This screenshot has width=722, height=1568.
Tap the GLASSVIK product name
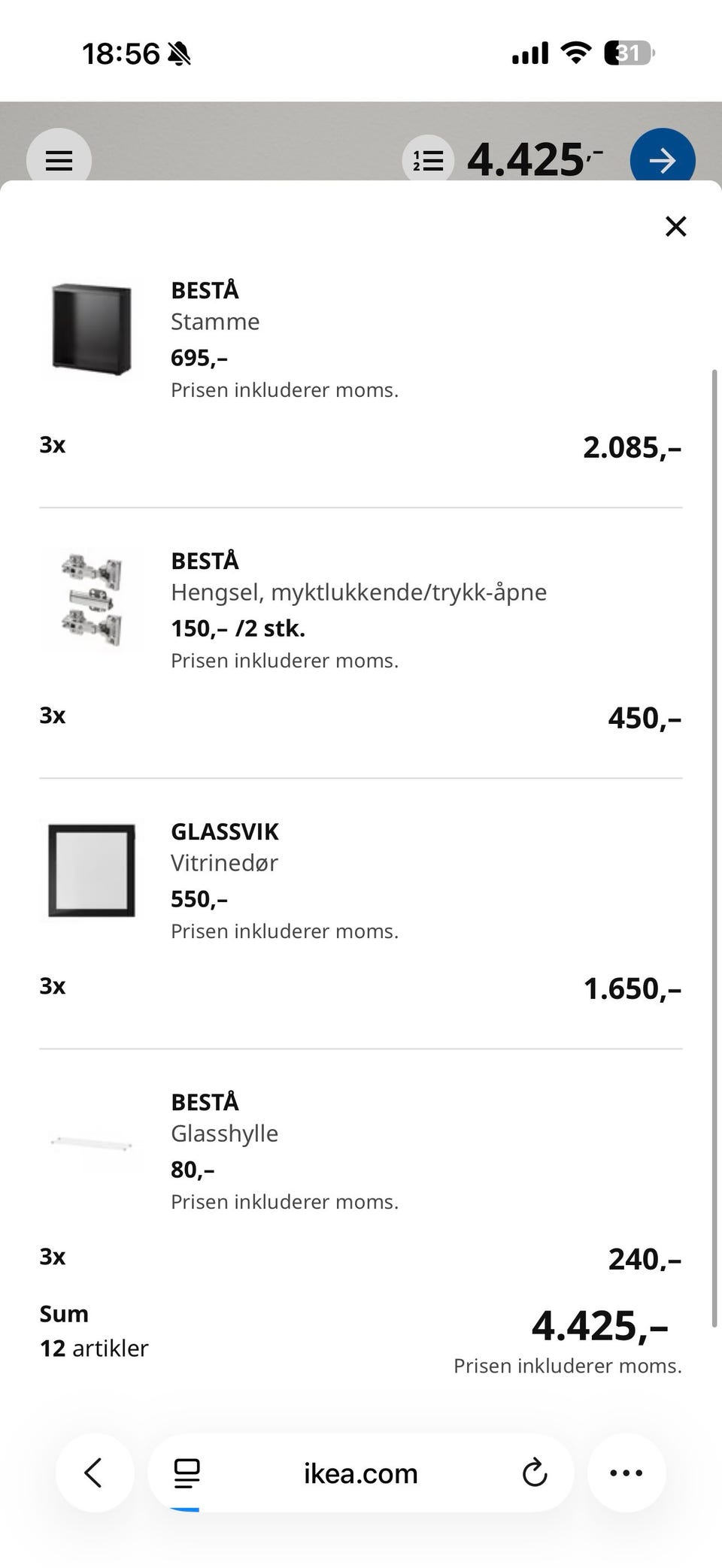pos(224,831)
